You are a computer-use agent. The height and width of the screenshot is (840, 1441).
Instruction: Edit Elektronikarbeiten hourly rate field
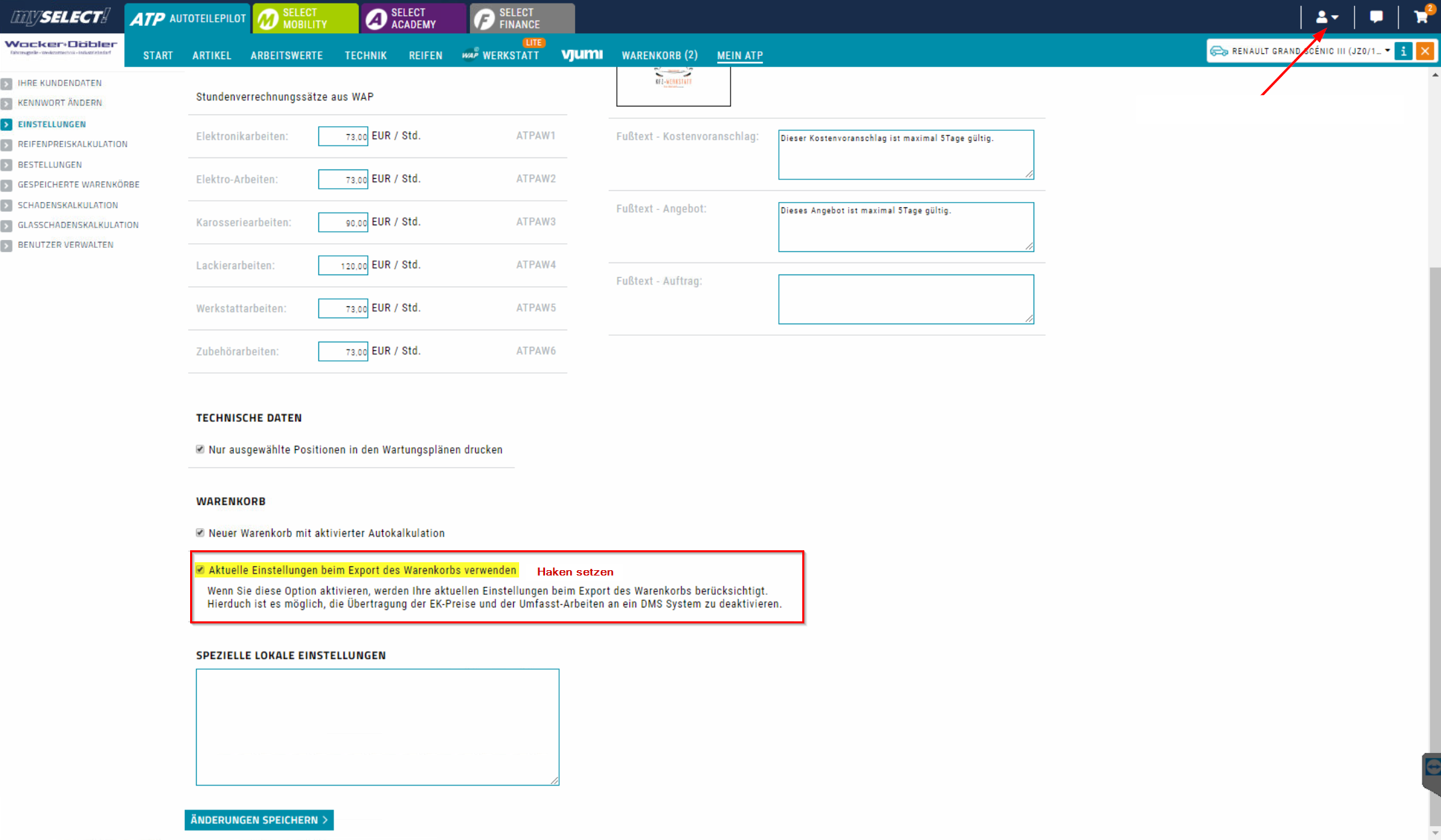[343, 136]
